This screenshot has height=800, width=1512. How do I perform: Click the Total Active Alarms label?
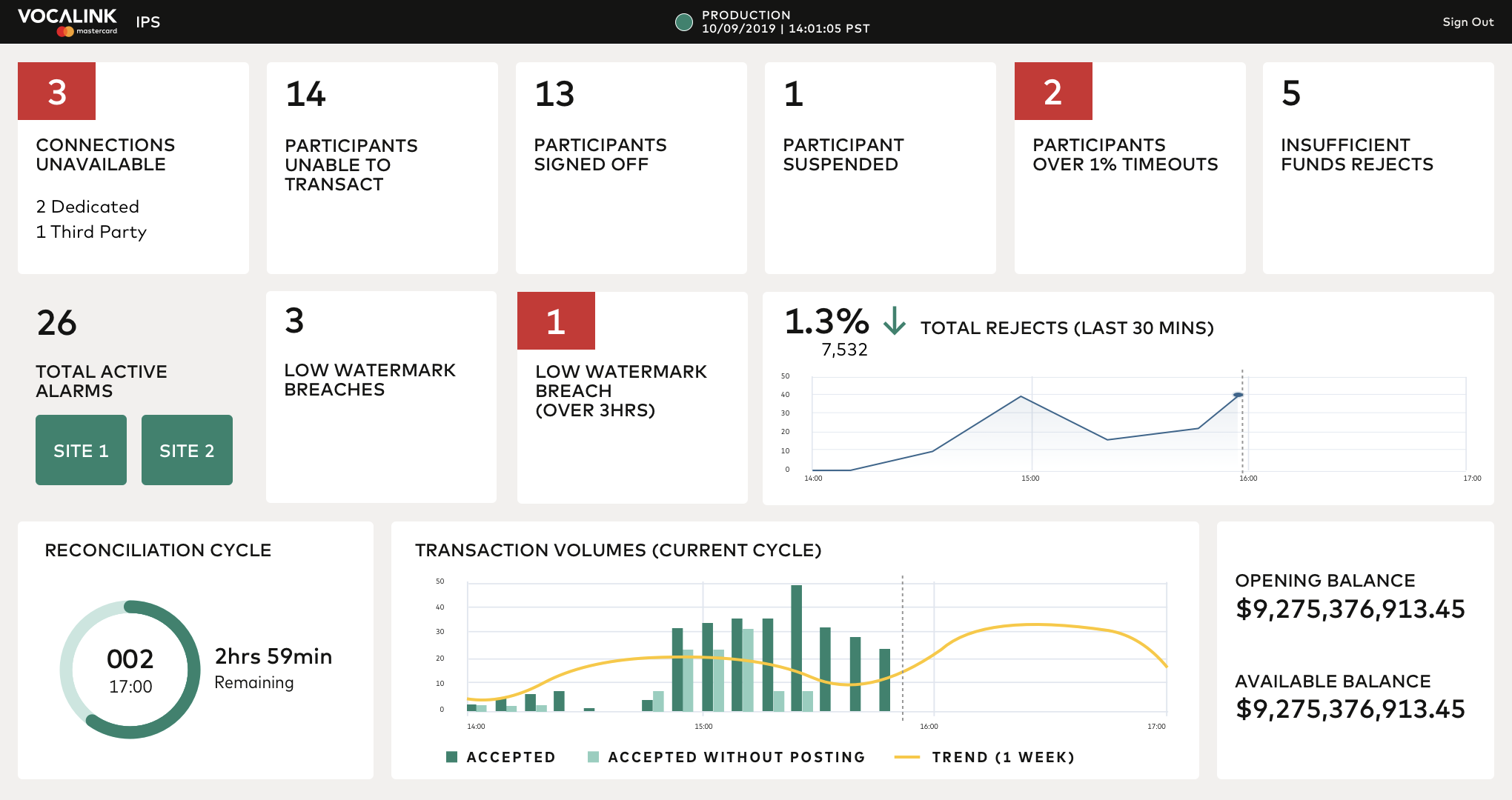click(x=102, y=381)
